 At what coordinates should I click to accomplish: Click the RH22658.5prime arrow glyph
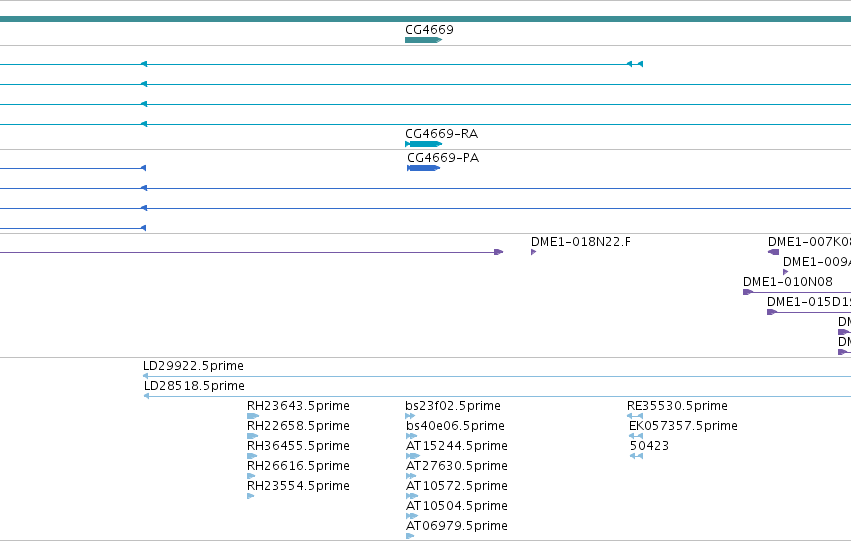point(252,436)
